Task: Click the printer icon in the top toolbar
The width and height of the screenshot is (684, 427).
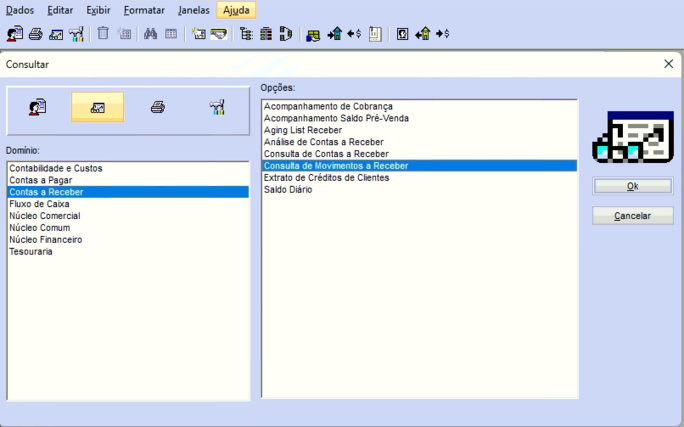Action: (x=36, y=34)
